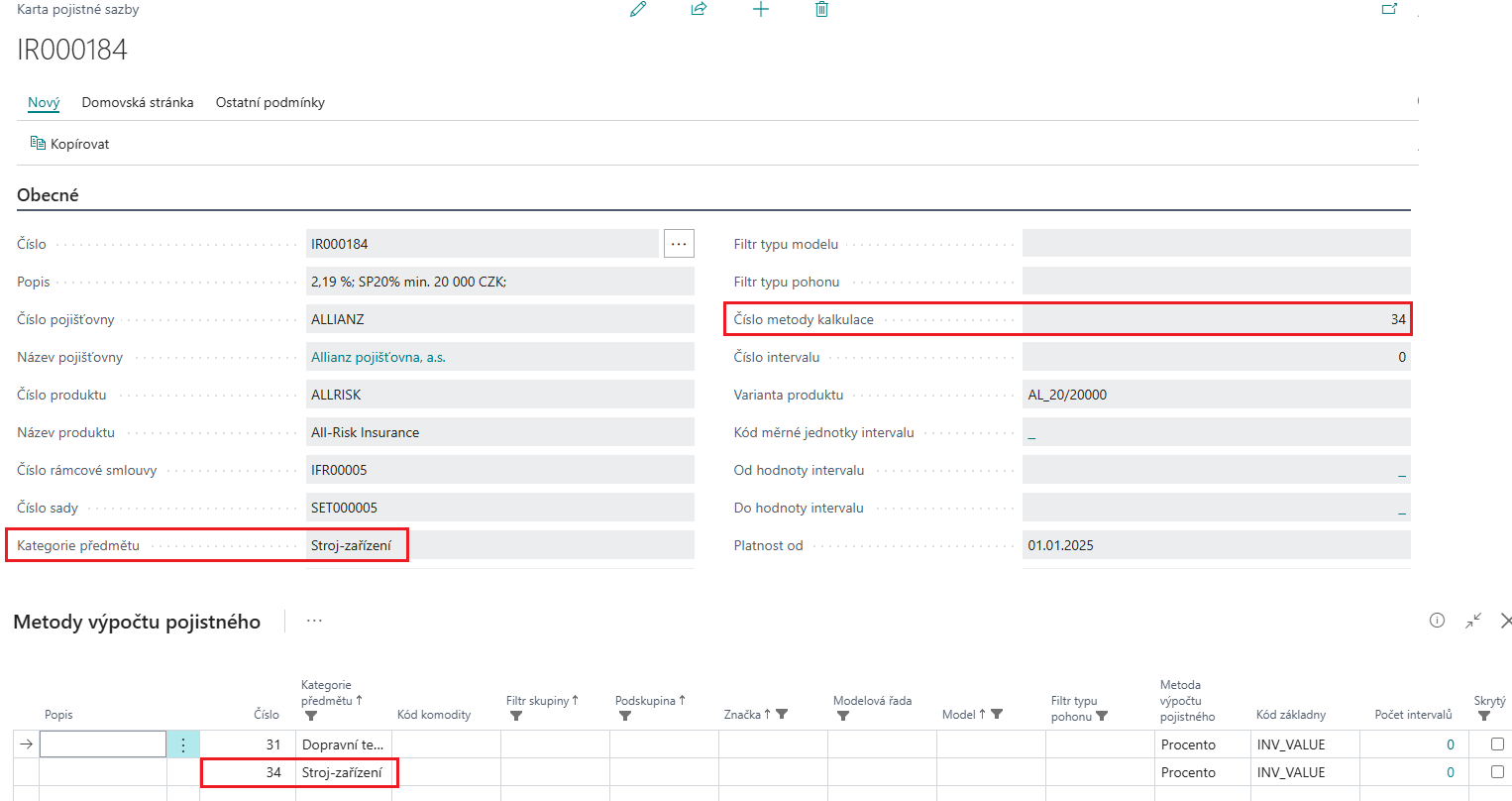This screenshot has width=1512, height=801.
Task: Select the Nový tab
Action: (x=44, y=102)
